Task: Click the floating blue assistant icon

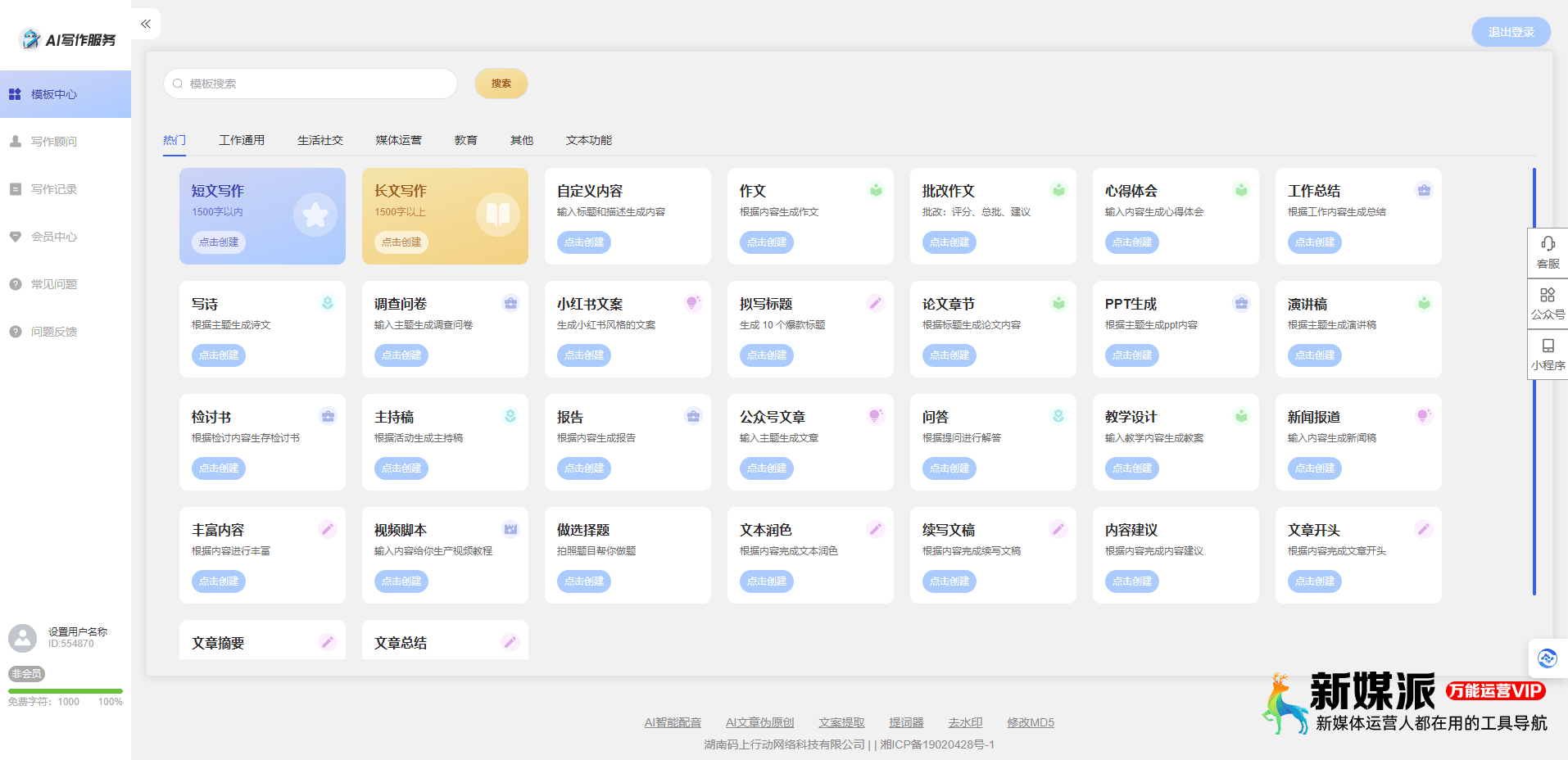Action: pyautogui.click(x=1547, y=658)
